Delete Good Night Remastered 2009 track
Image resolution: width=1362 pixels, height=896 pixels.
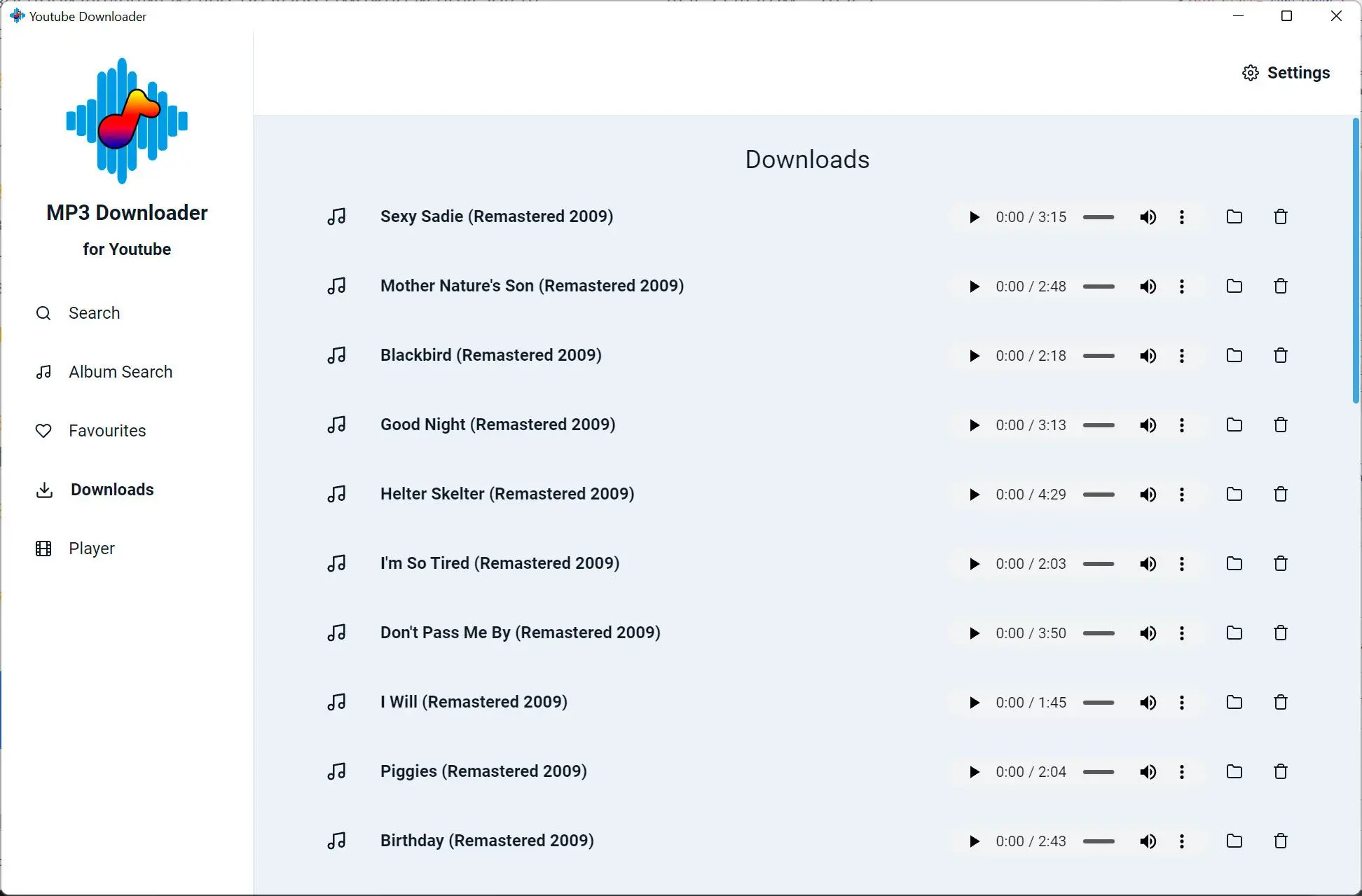coord(1279,424)
